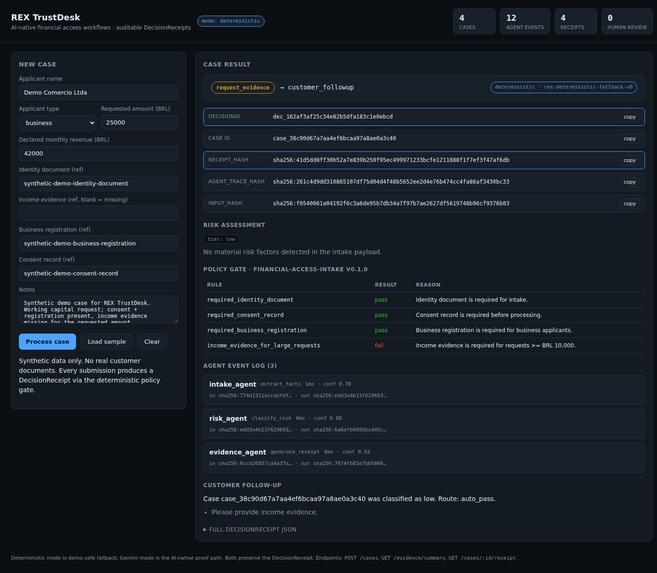The height and width of the screenshot is (573, 657).
Task: Click the deterministic rex-deterministic-fallback badge
Action: coord(564,87)
